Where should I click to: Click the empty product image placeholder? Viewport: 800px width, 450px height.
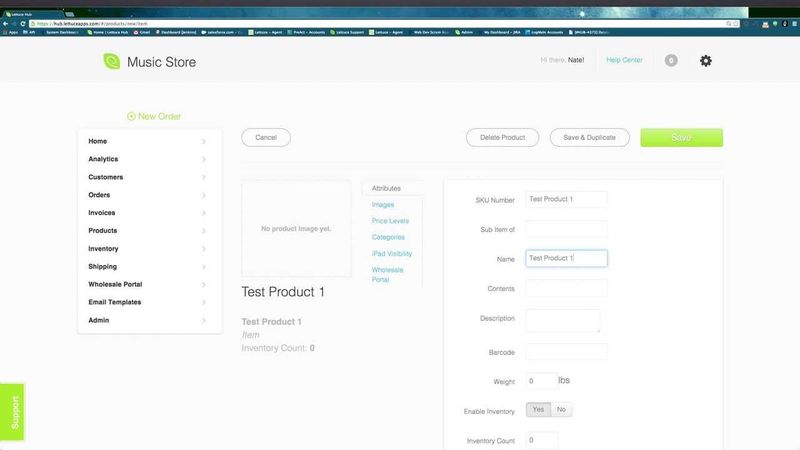296,229
